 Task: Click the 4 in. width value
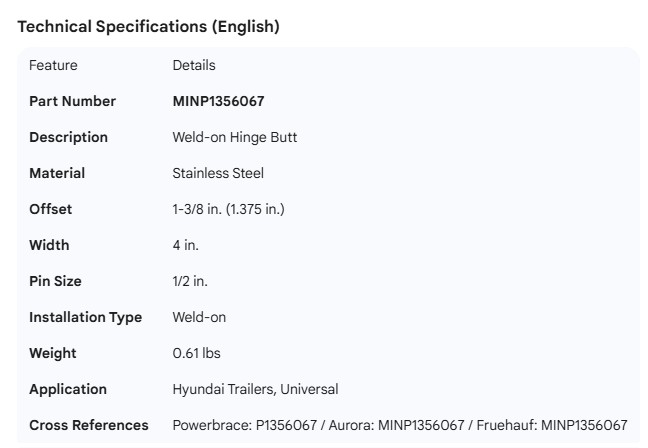click(x=185, y=245)
